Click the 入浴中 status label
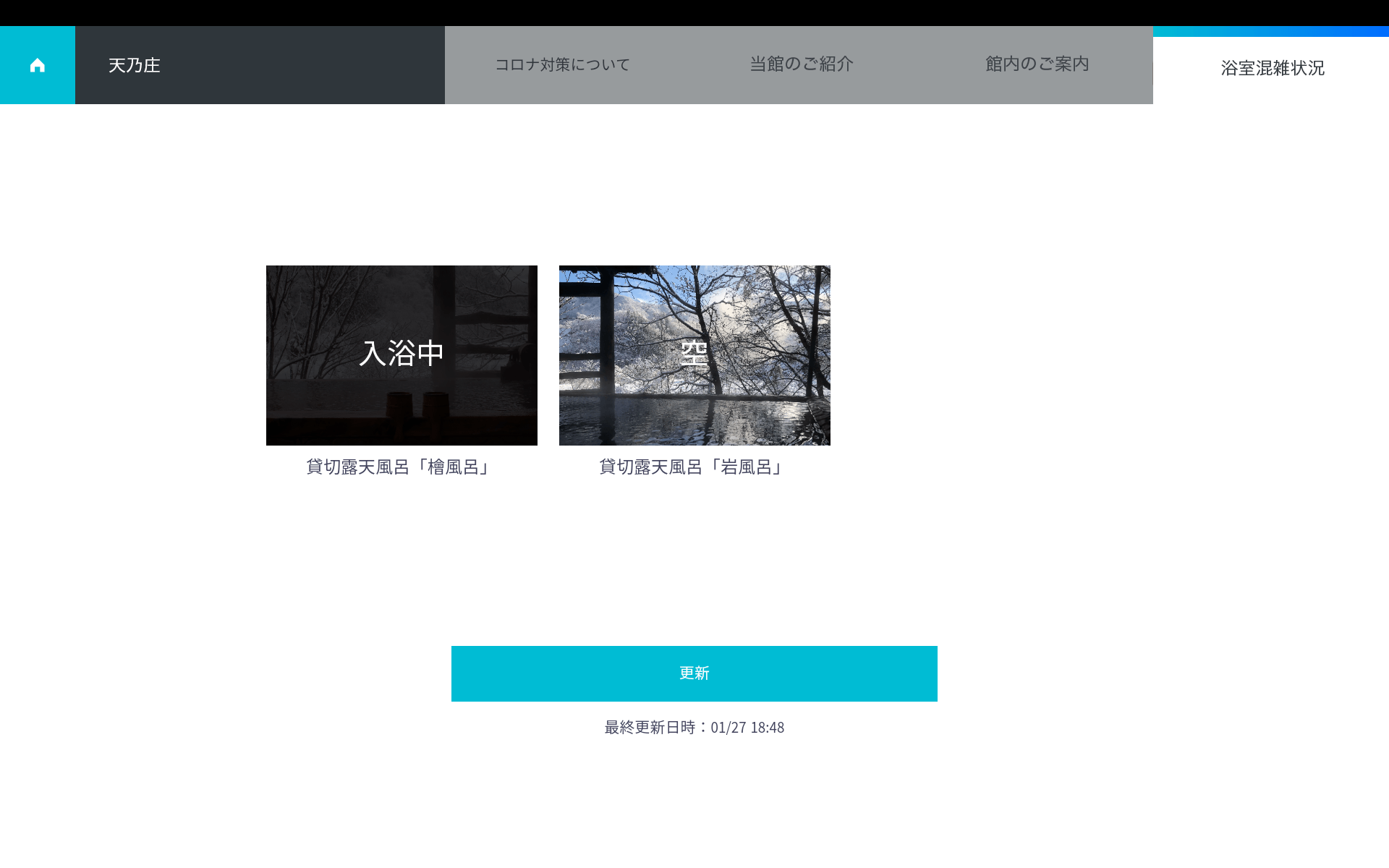Viewport: 1389px width, 868px height. click(402, 354)
